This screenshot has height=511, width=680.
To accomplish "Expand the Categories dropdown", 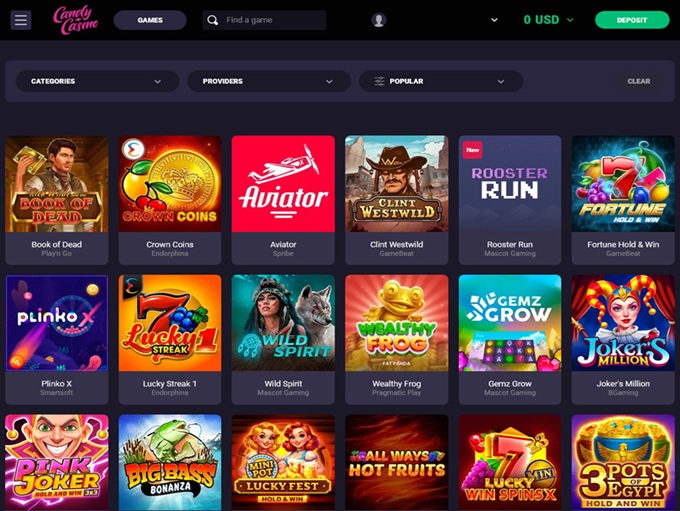I will point(97,81).
